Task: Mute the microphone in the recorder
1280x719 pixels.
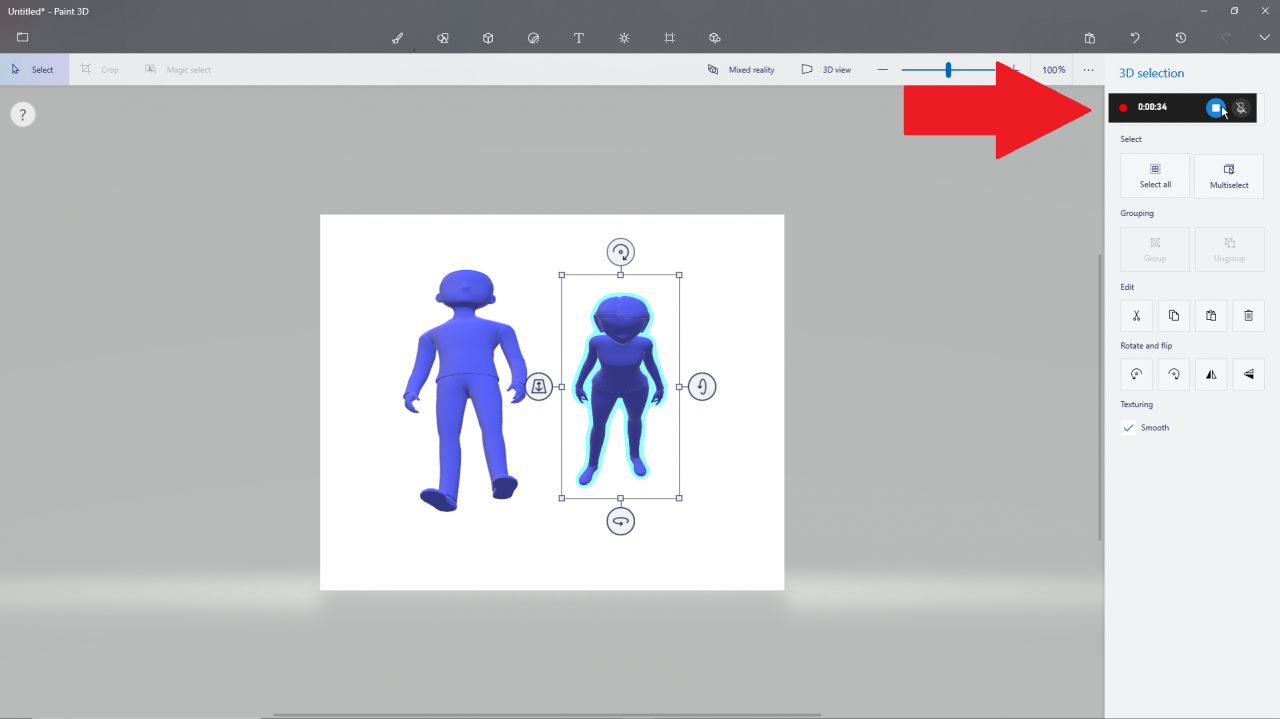Action: coord(1242,108)
